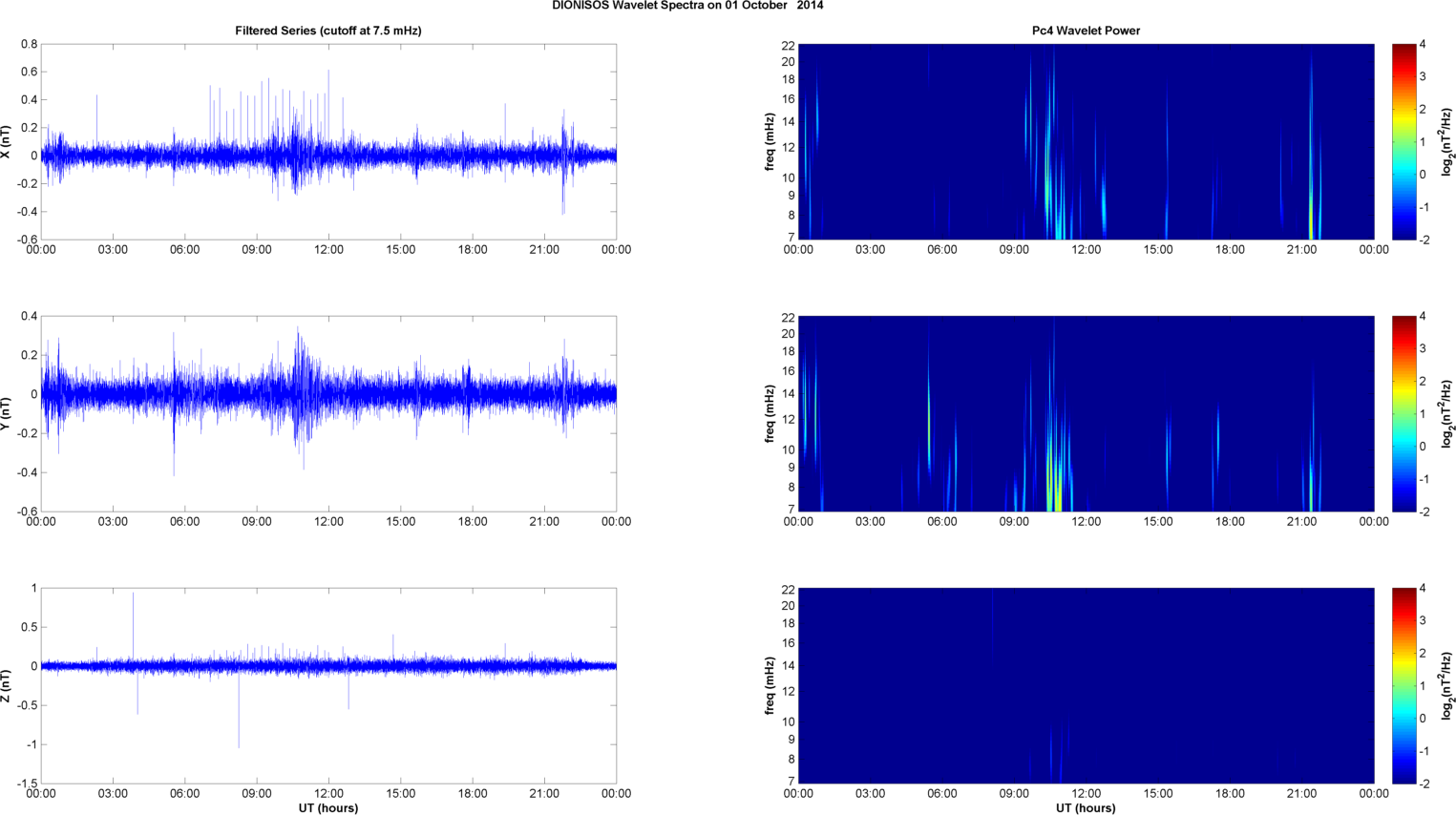Click the color bar beside the top spectrogram
Image resolution: width=1456 pixels, height=815 pixels.
point(1403,141)
